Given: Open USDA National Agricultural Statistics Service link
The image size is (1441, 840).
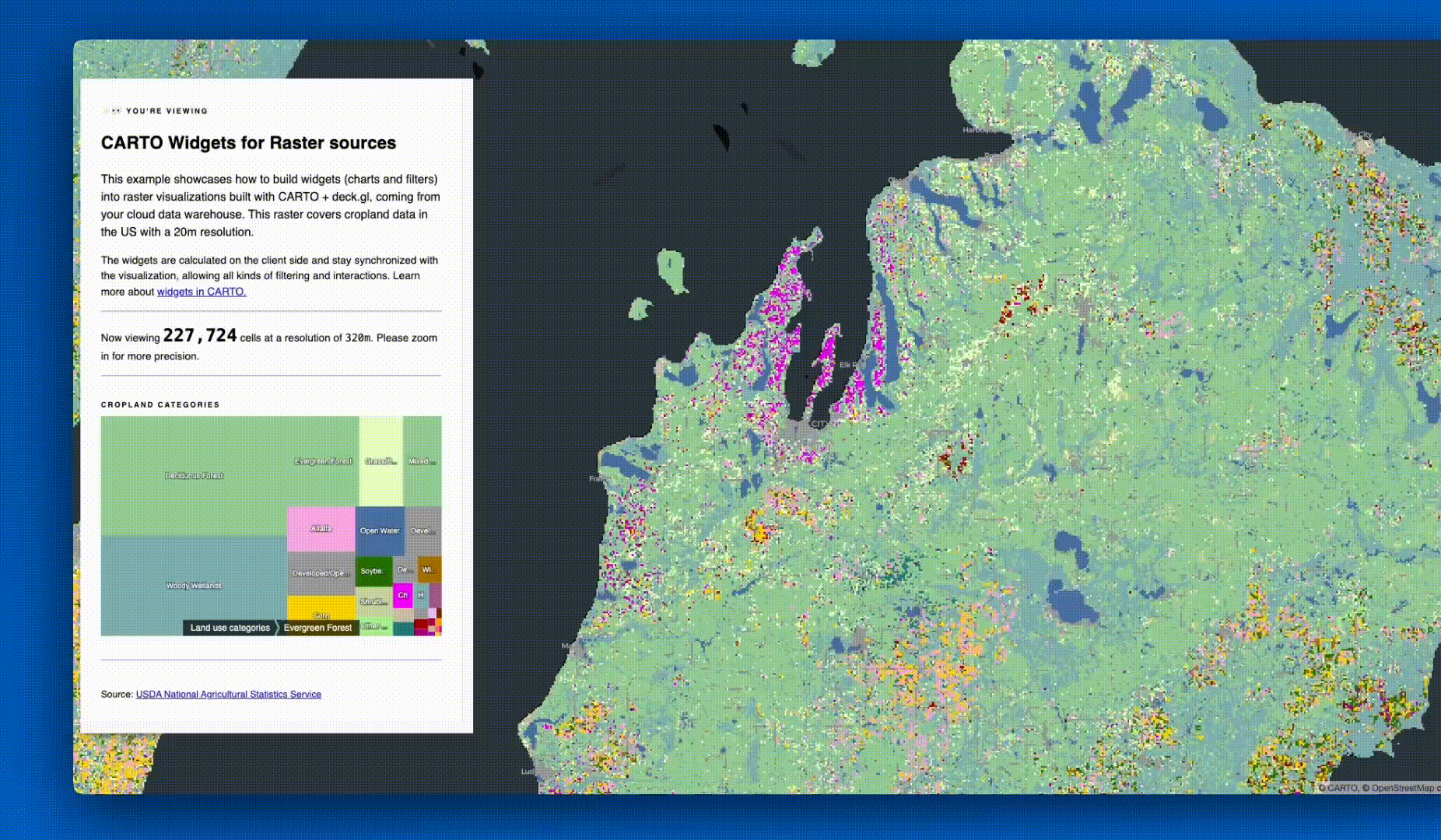Looking at the screenshot, I should tap(228, 695).
